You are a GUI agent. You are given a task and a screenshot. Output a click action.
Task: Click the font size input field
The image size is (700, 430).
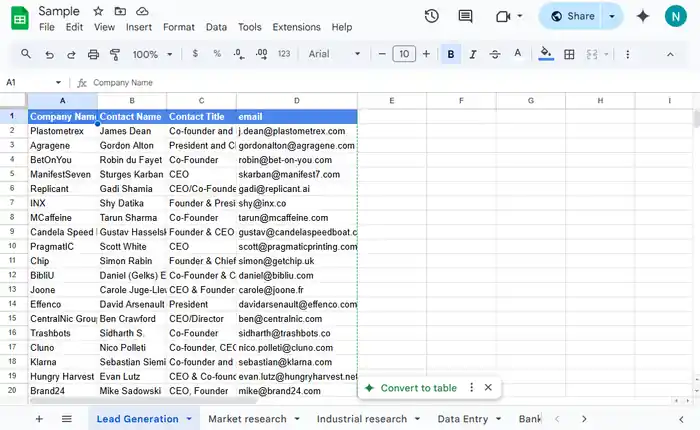(404, 54)
